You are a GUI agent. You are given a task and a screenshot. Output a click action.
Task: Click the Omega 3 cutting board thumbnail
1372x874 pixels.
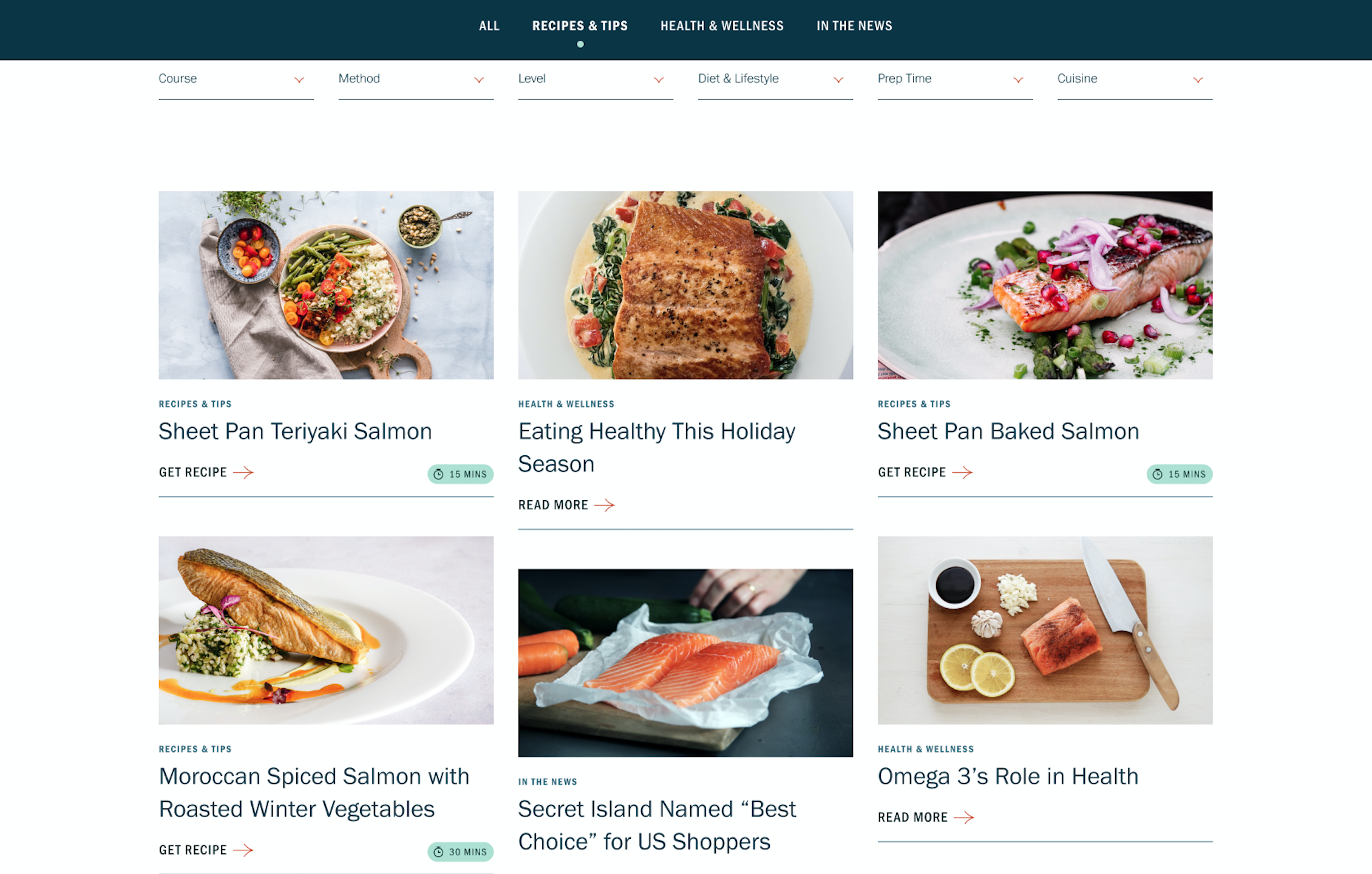tap(1045, 630)
